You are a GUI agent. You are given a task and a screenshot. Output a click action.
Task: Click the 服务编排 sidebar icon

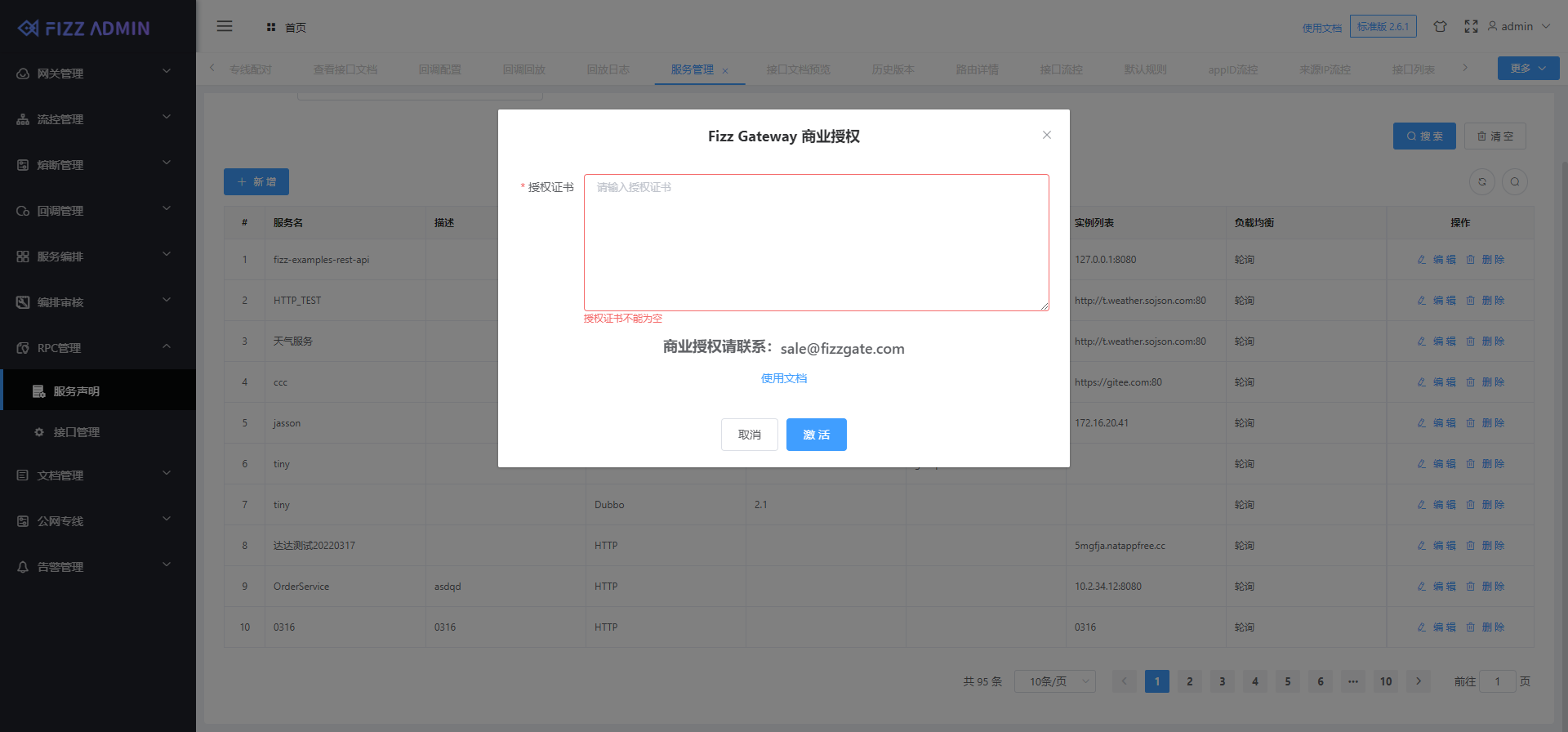point(23,257)
